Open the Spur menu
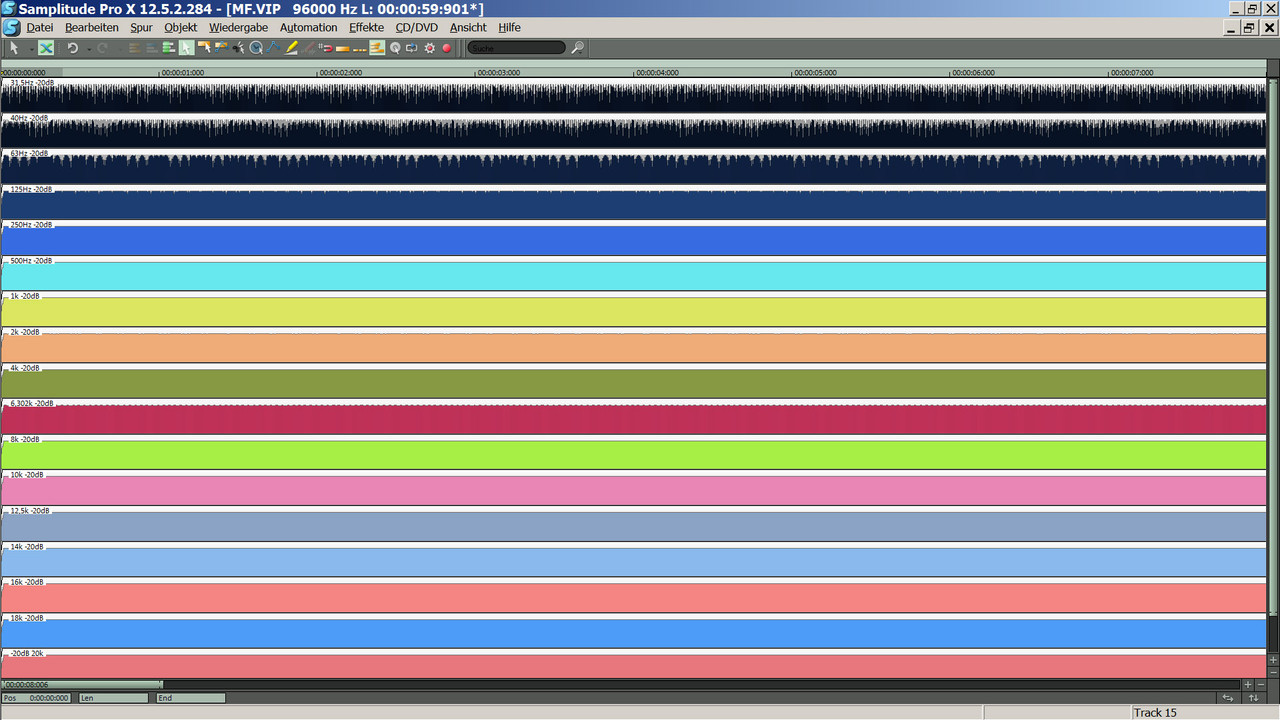Image resolution: width=1280 pixels, height=720 pixels. tap(141, 27)
